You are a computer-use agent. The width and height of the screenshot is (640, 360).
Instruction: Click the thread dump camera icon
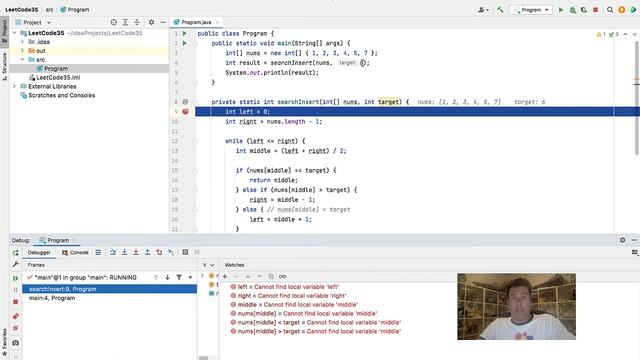[16, 343]
